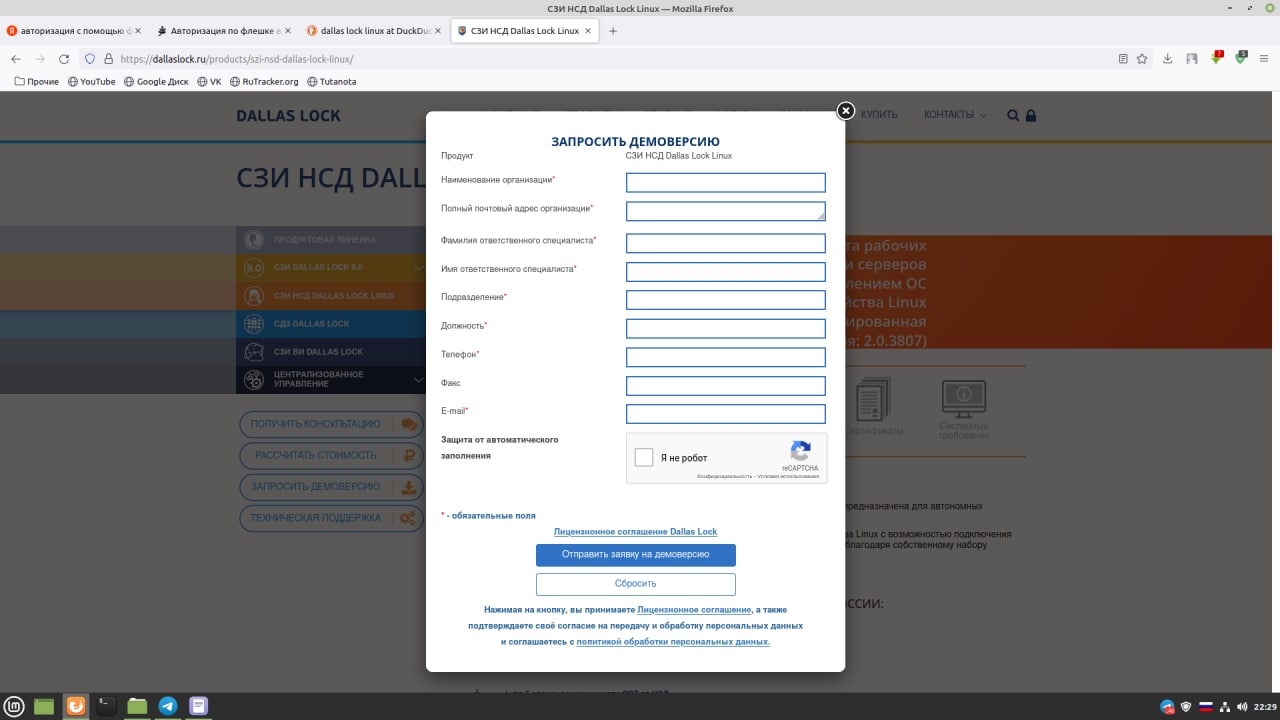Open the "Сертификаты" documents icon

point(873,407)
